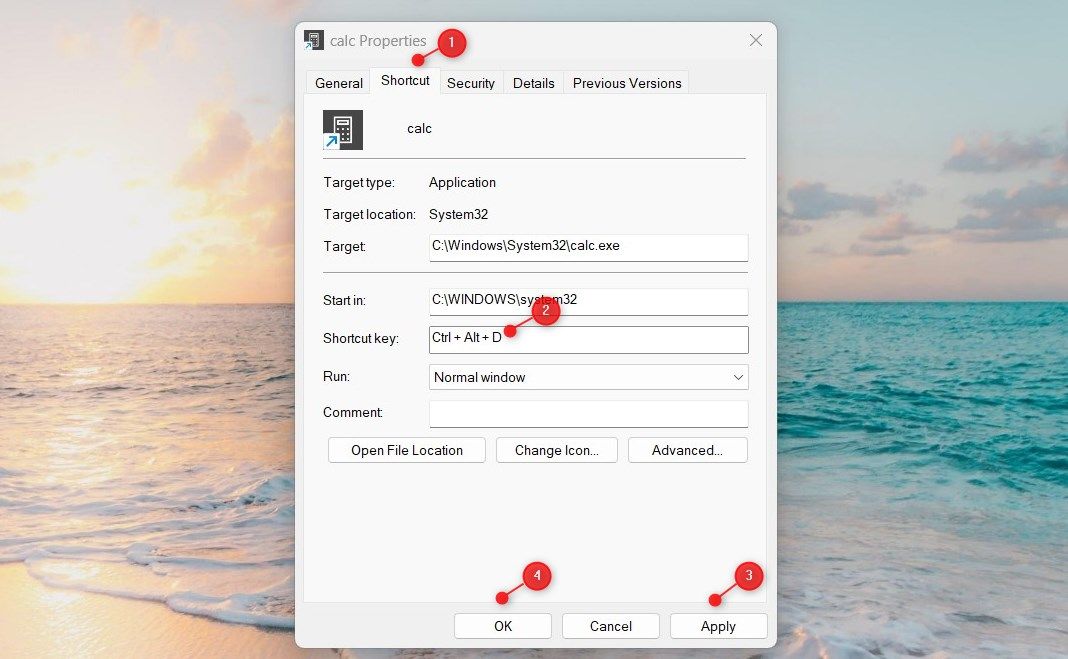
Task: Click the Advanced button
Action: [687, 450]
